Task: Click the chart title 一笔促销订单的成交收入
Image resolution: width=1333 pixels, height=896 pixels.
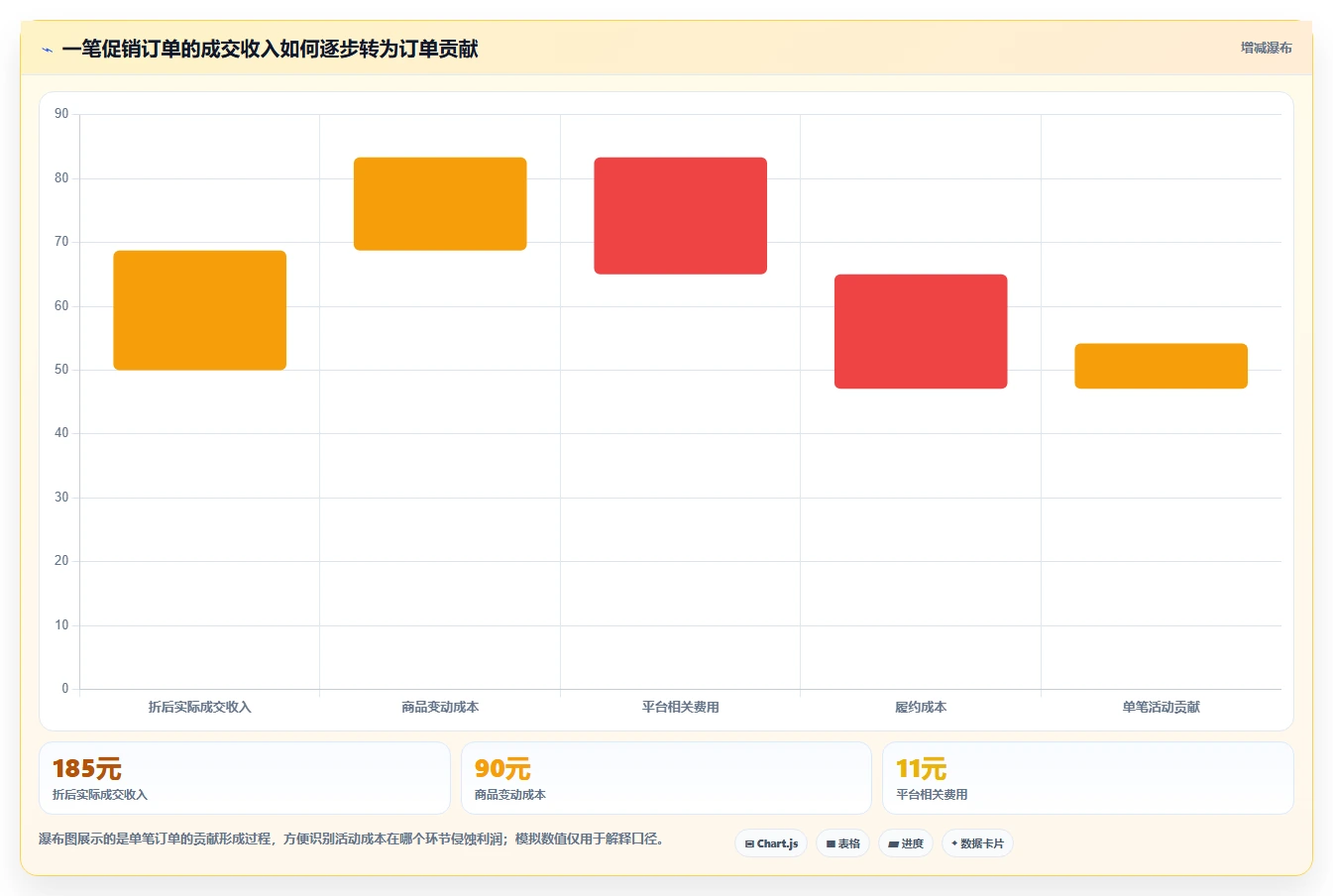Action: click(270, 50)
